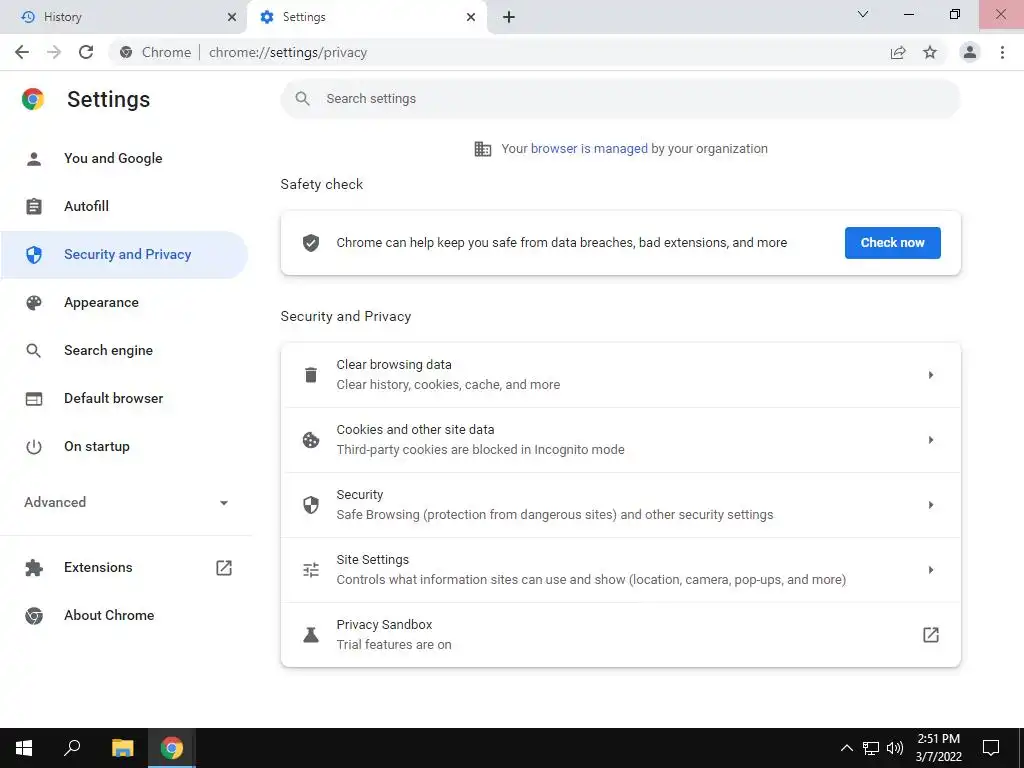Open Cookies and other site data arrow
This screenshot has width=1024, height=768.
point(931,440)
